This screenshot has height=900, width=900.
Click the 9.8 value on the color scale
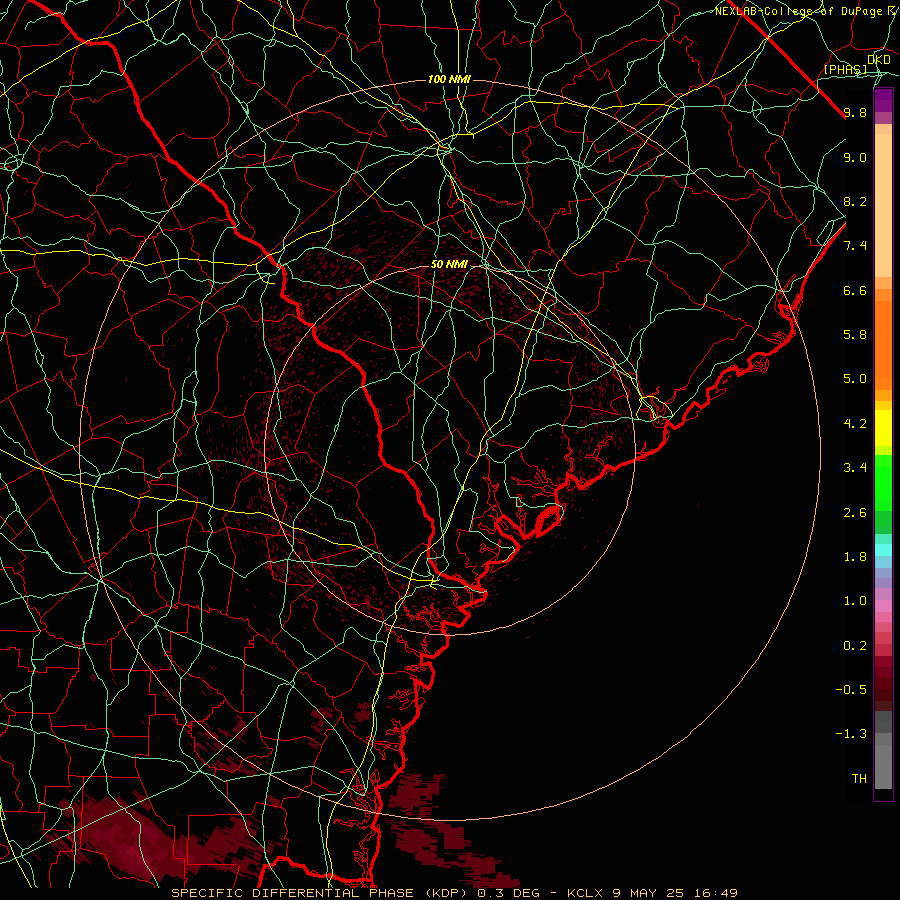(x=855, y=112)
